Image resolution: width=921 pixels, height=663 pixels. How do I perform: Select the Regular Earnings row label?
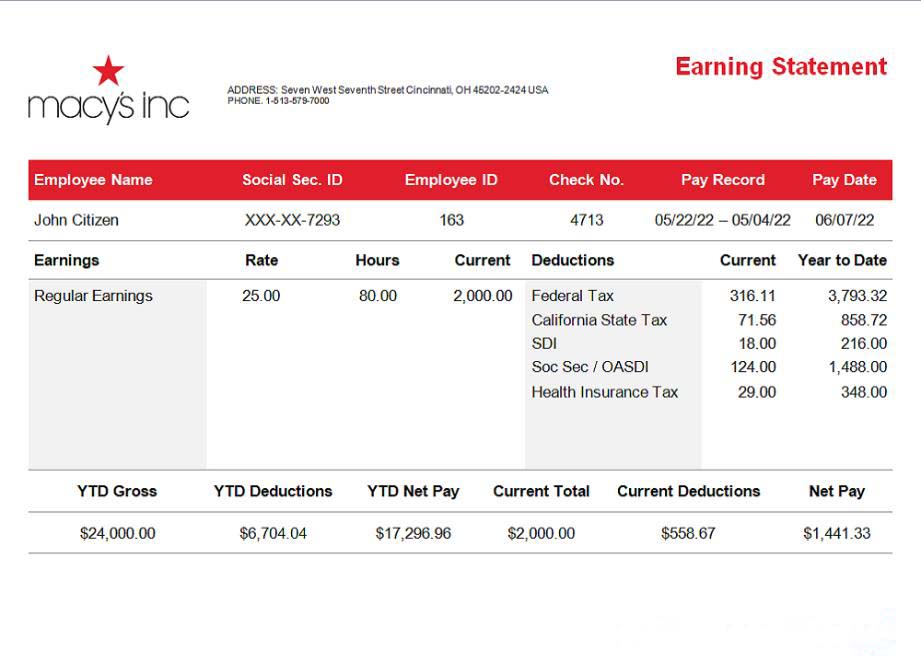(93, 296)
